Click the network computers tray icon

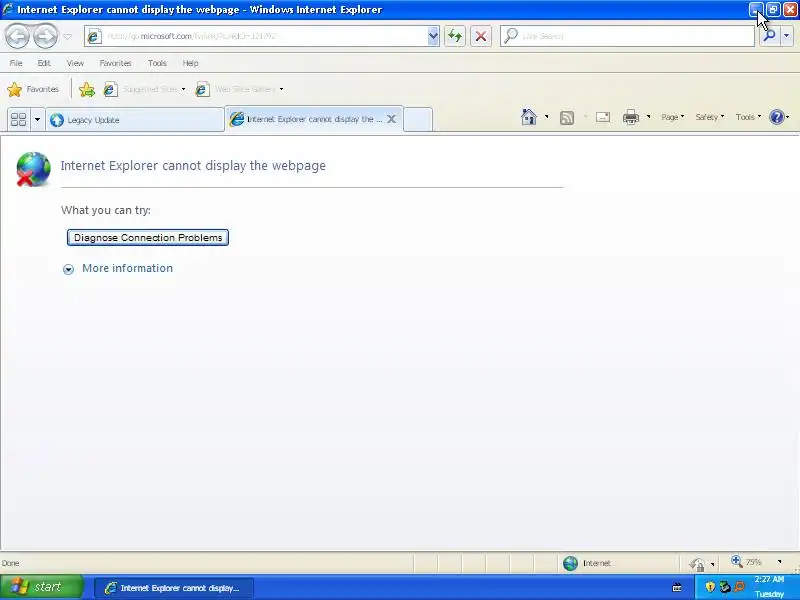724,587
